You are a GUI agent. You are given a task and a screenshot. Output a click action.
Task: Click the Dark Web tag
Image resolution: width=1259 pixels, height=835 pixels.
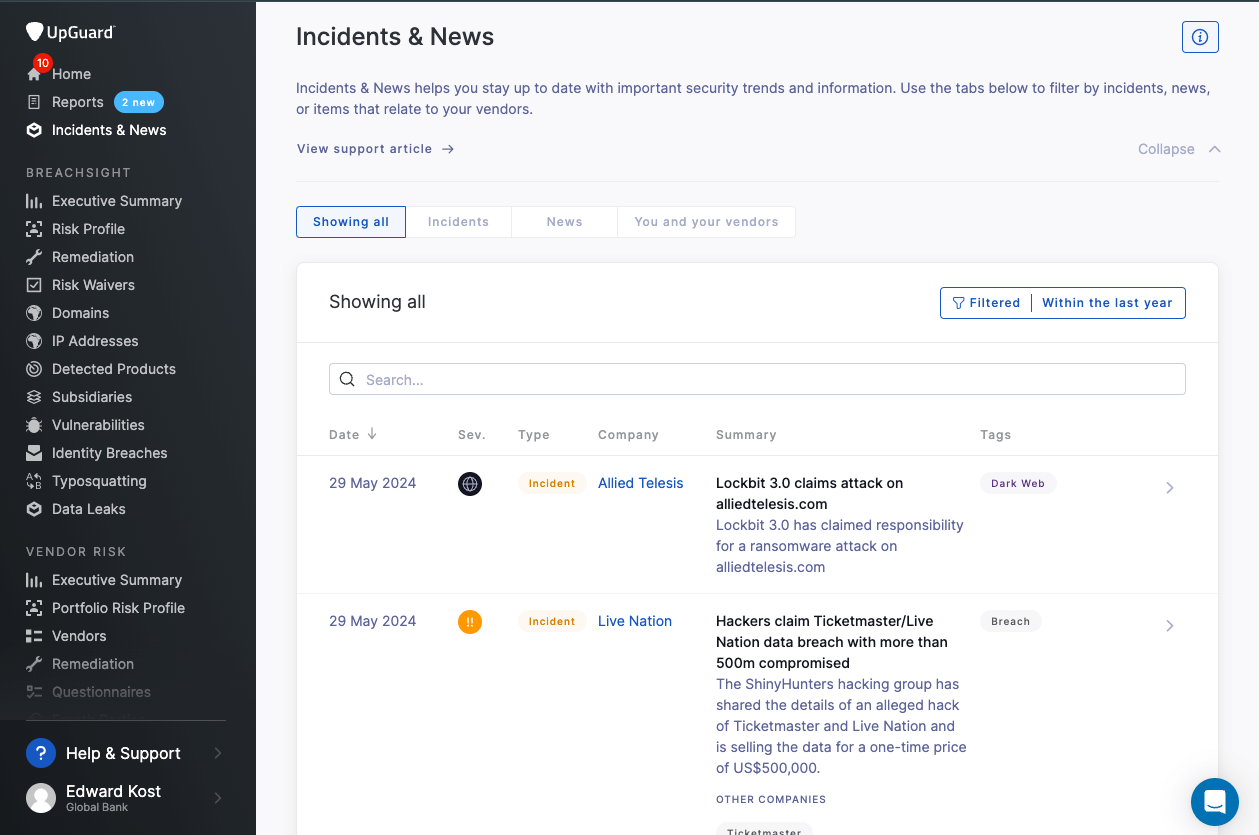point(1018,483)
